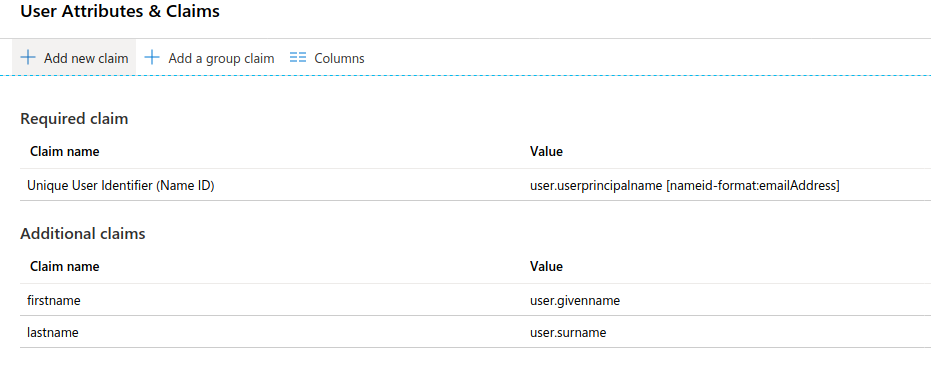
Task: Click the User Attributes & Claims title
Action: [x=120, y=11]
